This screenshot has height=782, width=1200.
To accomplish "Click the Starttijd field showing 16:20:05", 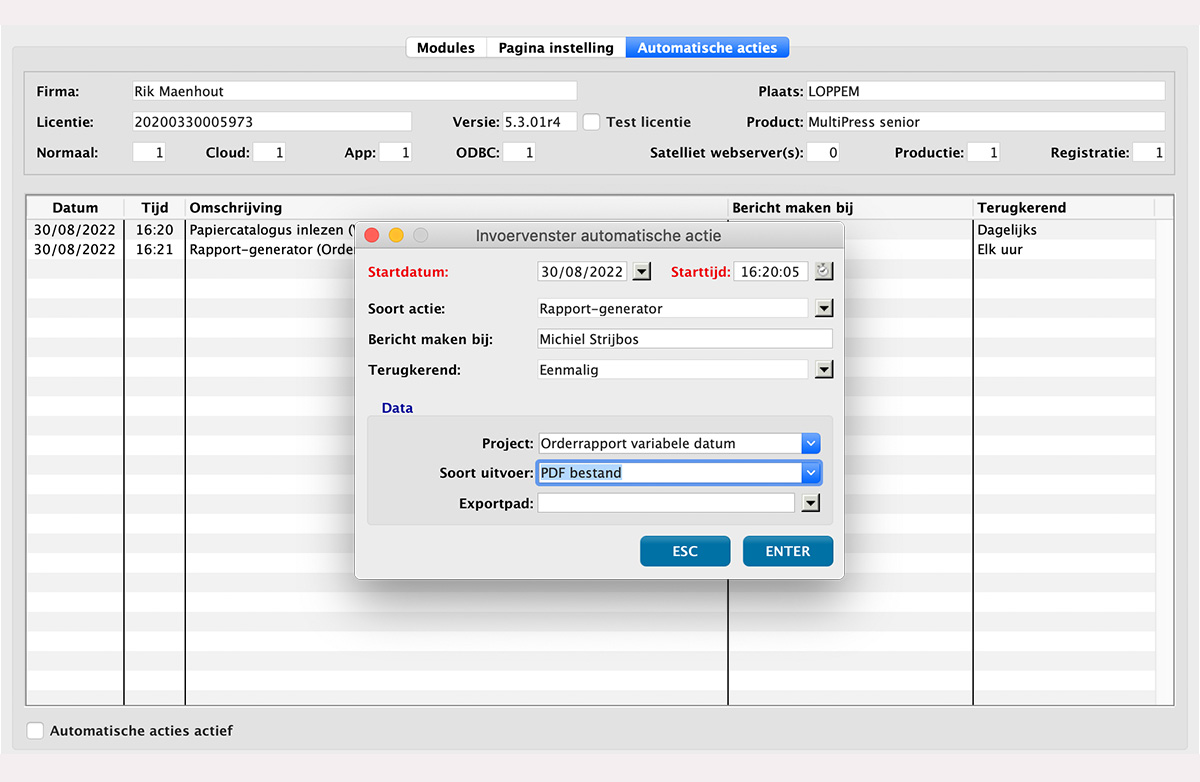I will pyautogui.click(x=770, y=271).
